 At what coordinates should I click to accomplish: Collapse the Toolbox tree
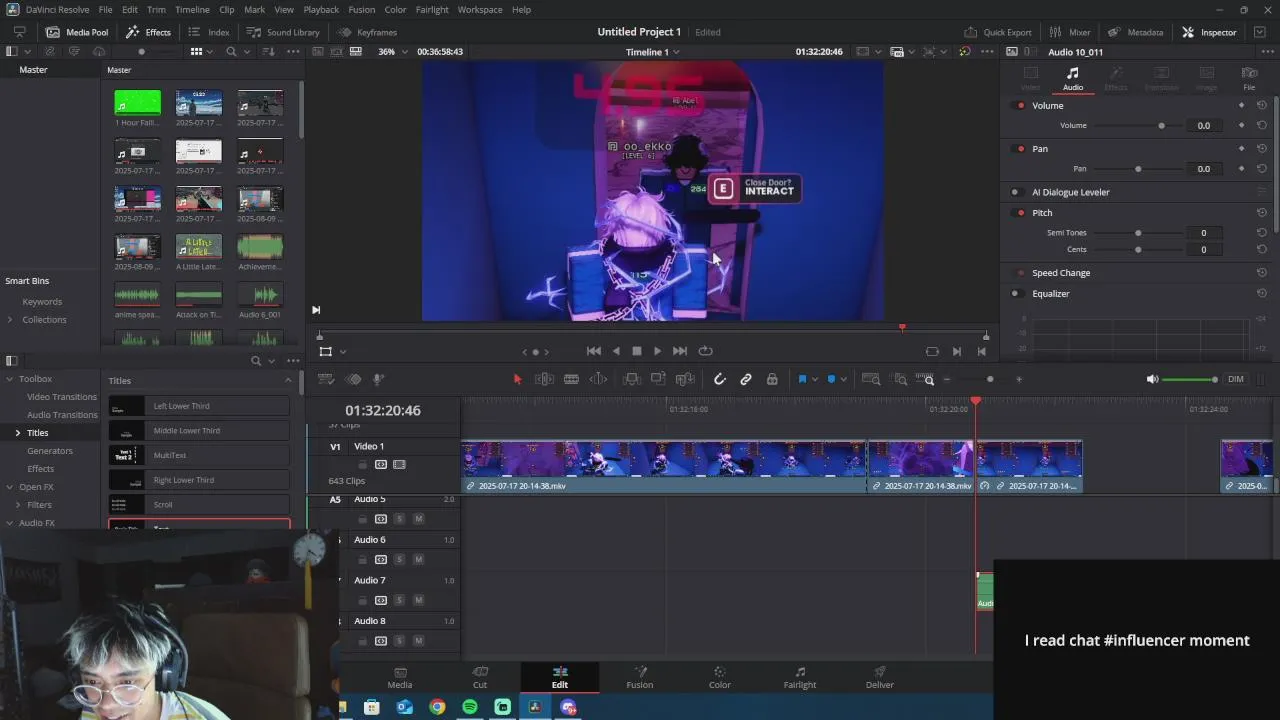point(10,379)
